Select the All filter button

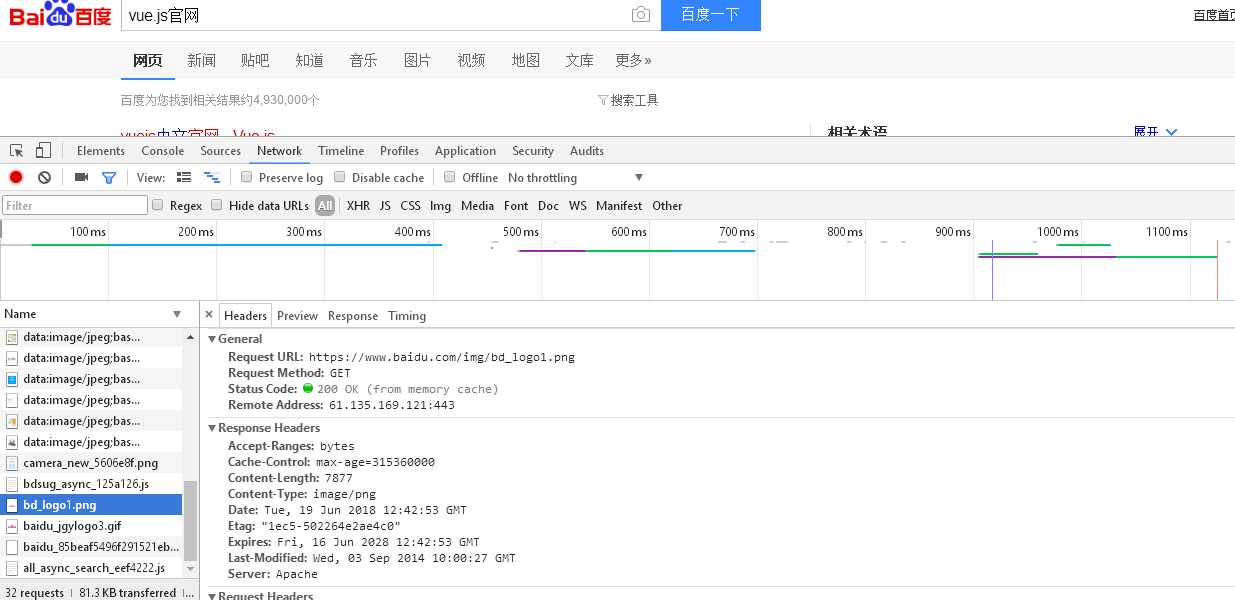click(x=325, y=206)
